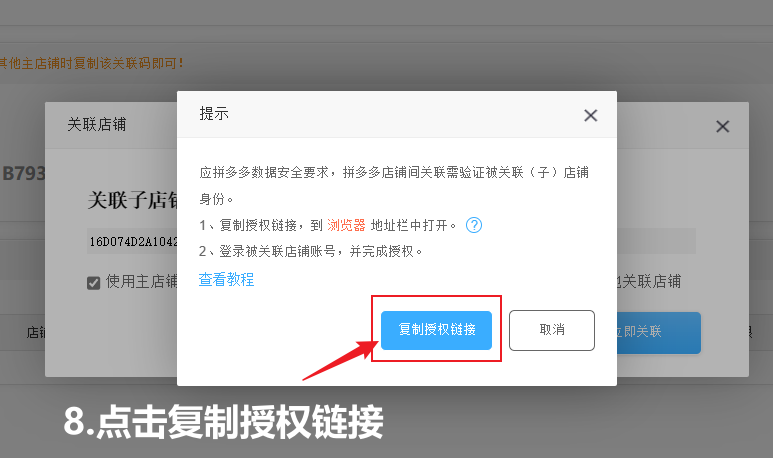This screenshot has height=458, width=773.
Task: Click the 关联子店铺 heading
Action: point(133,200)
